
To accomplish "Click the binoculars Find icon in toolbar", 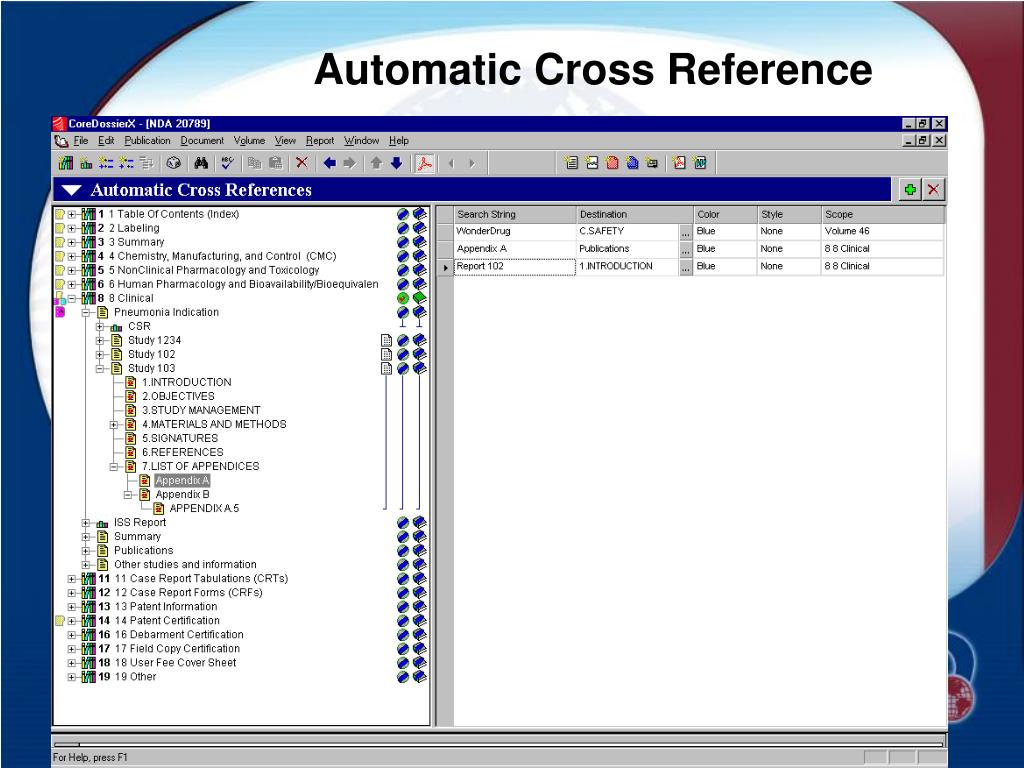I will [201, 163].
